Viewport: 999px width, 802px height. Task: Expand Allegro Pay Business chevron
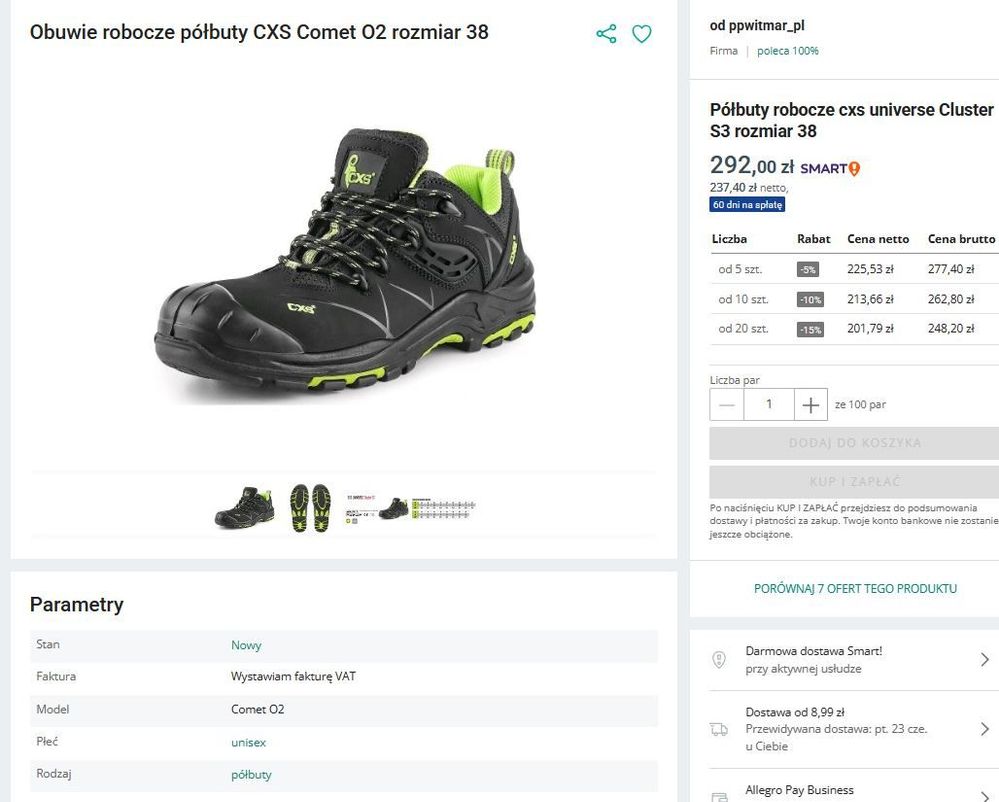tap(984, 795)
